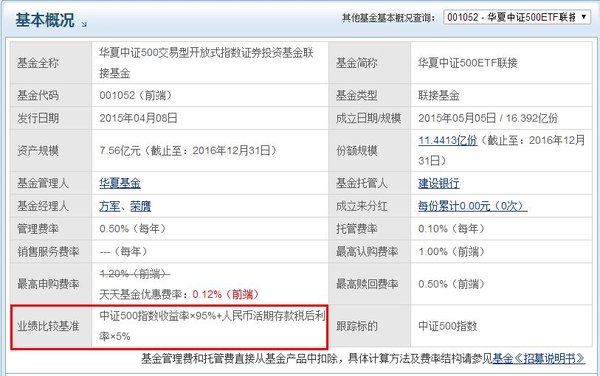Screen dimensions: 600x376
Task: Click the 成立来分红 label cell
Action: pos(370,206)
